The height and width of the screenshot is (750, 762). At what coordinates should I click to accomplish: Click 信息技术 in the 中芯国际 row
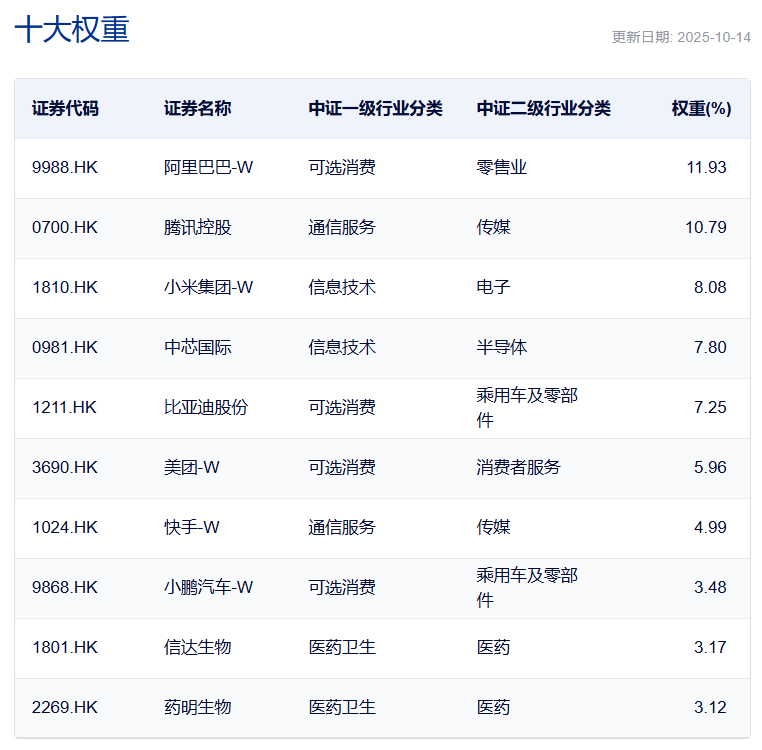(342, 348)
